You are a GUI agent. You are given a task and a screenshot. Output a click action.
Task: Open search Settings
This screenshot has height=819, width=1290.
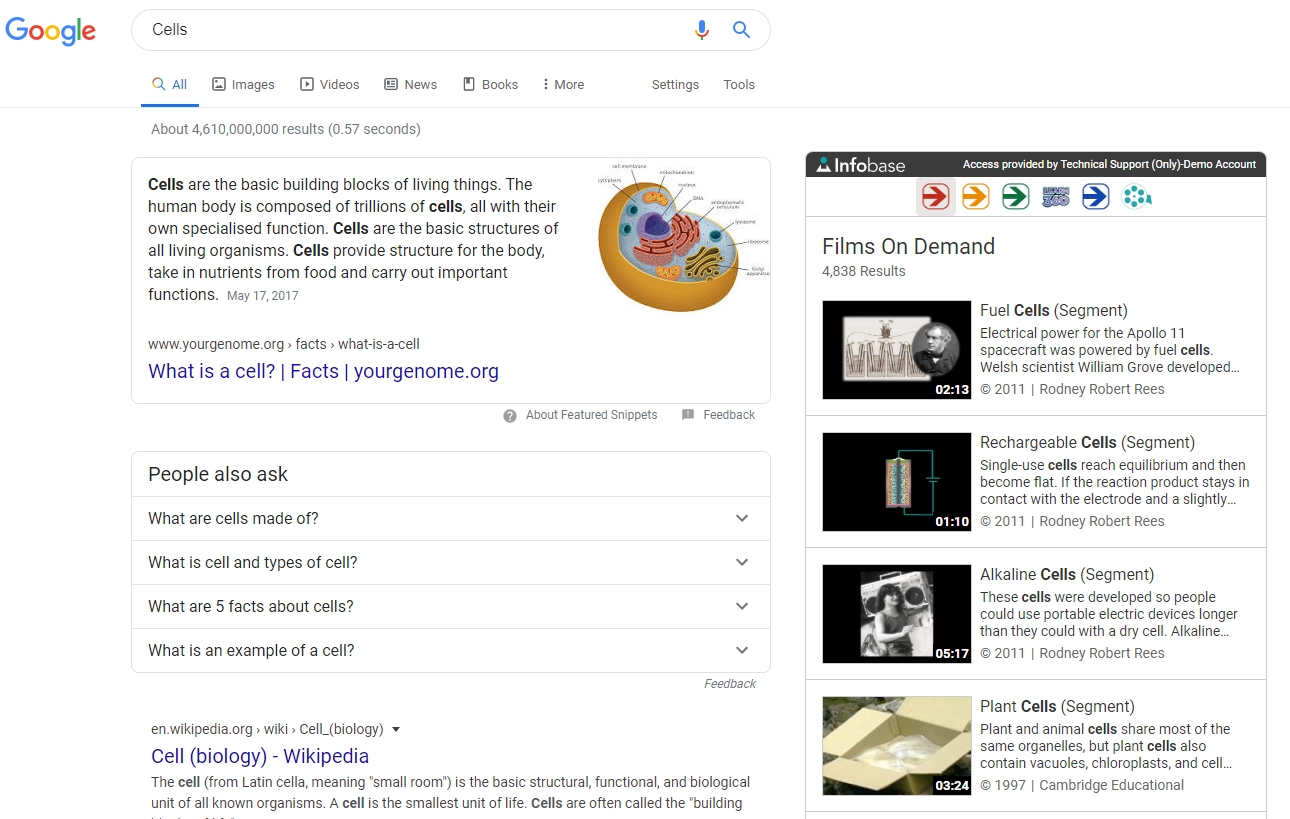click(675, 85)
